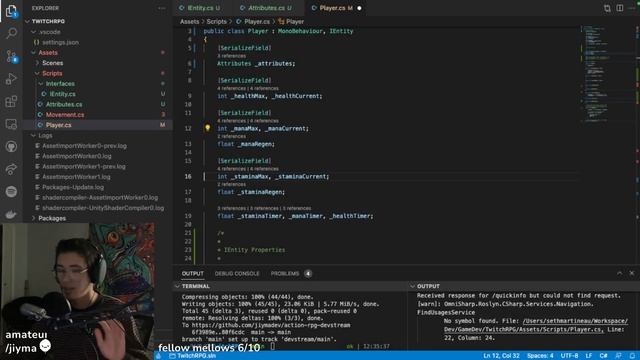Close the bottom panel
Image resolution: width=640 pixels, height=360 pixels.
coord(632,273)
